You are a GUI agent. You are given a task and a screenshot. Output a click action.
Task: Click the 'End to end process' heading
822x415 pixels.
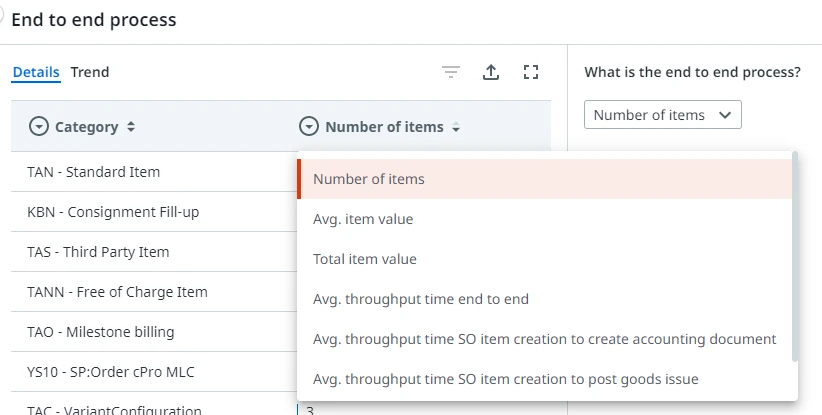point(94,19)
